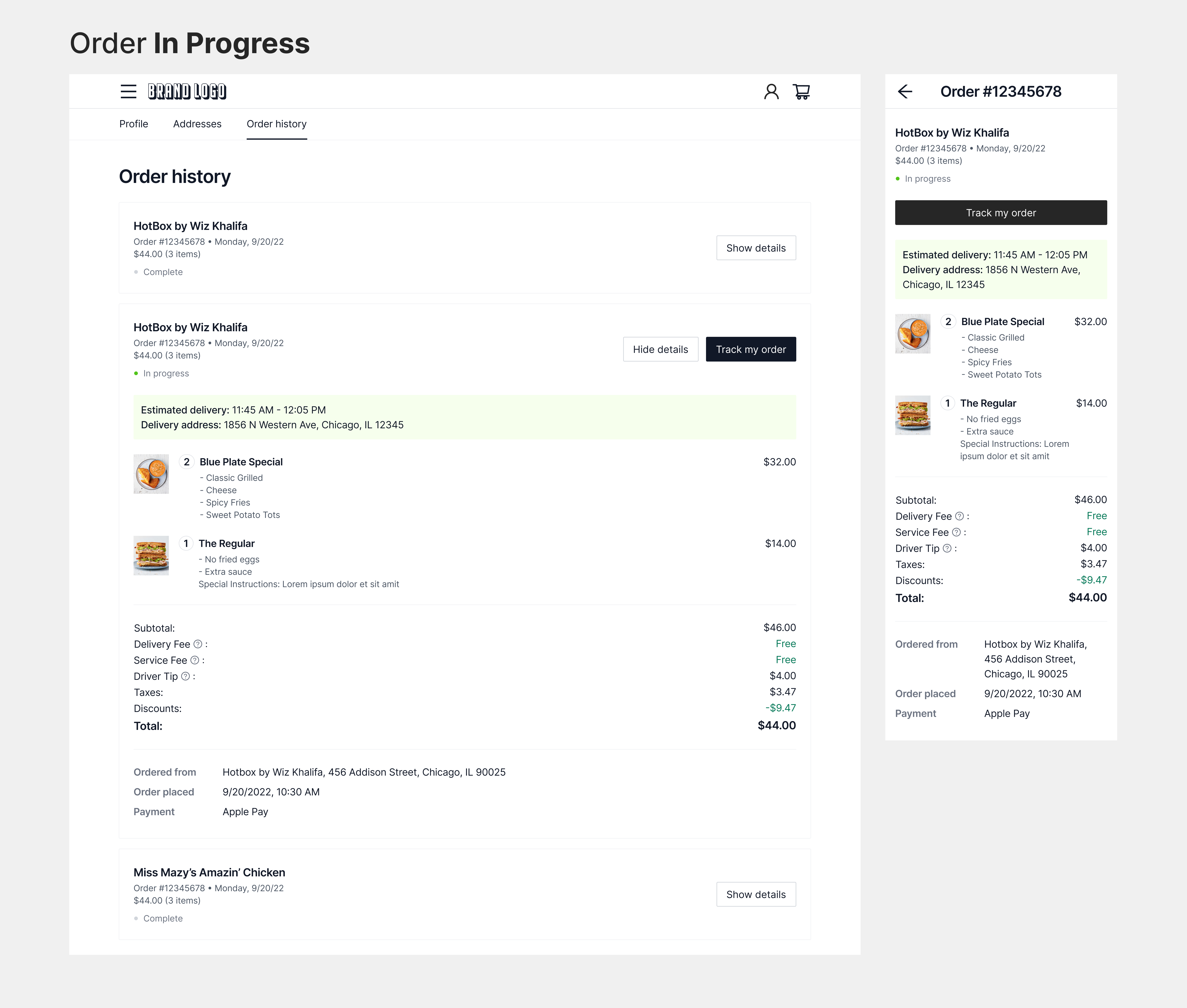
Task: Click the Driver Tip help icon
Action: [x=185, y=676]
